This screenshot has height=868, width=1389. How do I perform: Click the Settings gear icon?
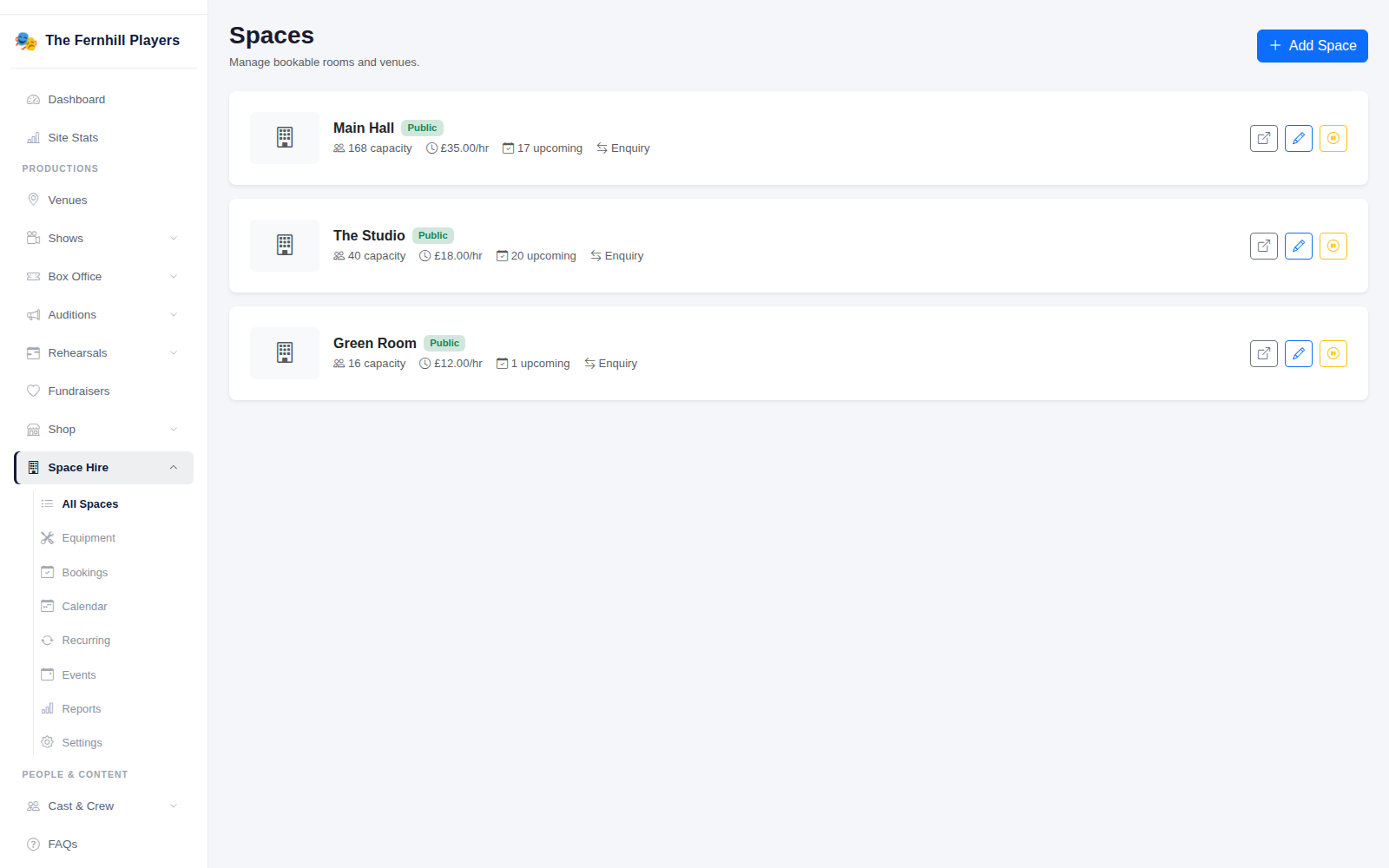point(48,742)
